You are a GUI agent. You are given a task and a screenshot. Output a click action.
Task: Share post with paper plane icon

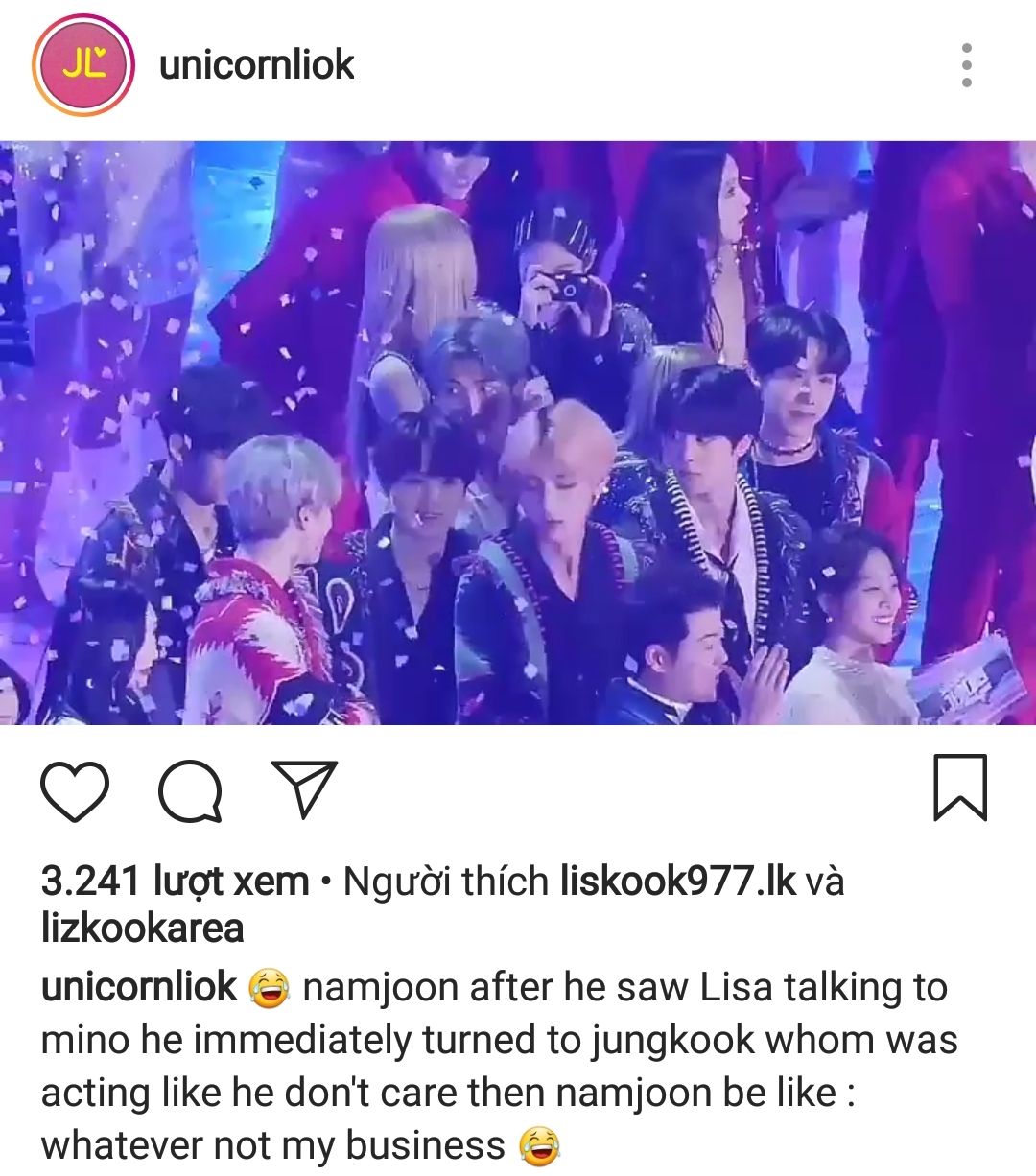tap(304, 789)
